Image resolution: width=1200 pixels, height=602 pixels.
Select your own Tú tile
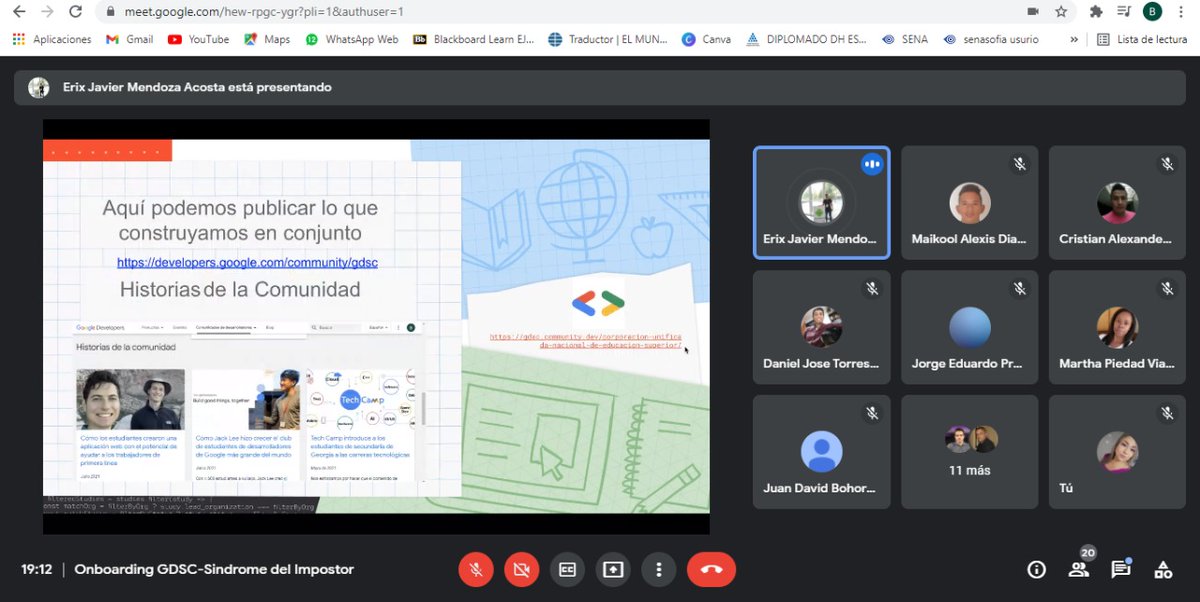pos(1117,451)
